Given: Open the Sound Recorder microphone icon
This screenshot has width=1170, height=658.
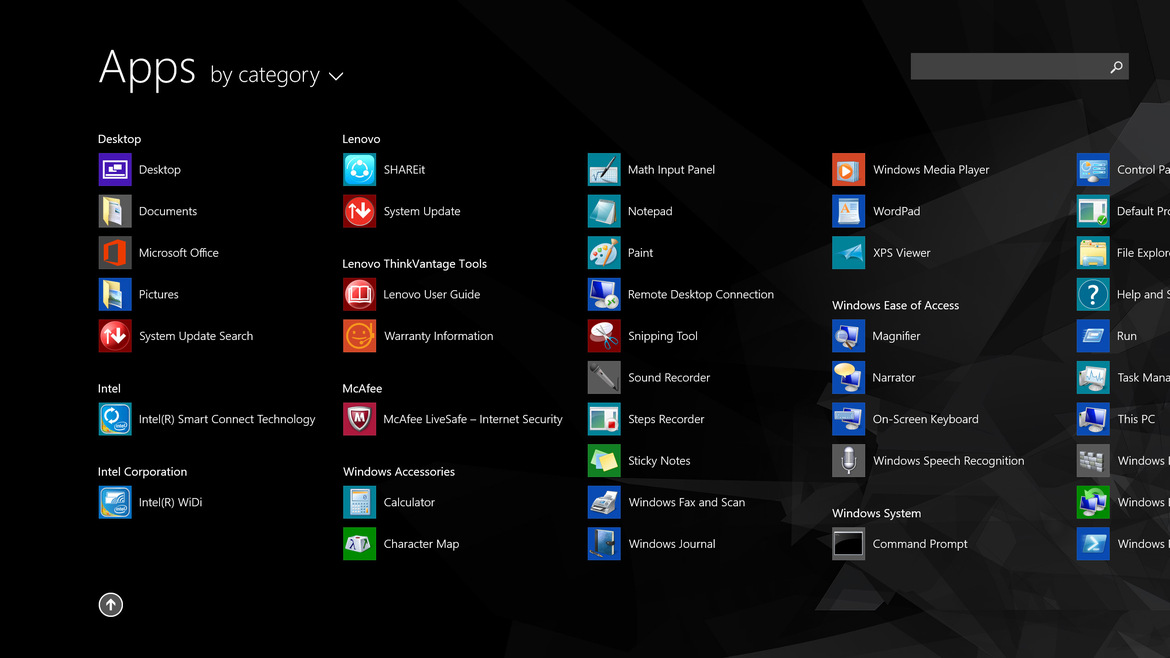Looking at the screenshot, I should 604,377.
